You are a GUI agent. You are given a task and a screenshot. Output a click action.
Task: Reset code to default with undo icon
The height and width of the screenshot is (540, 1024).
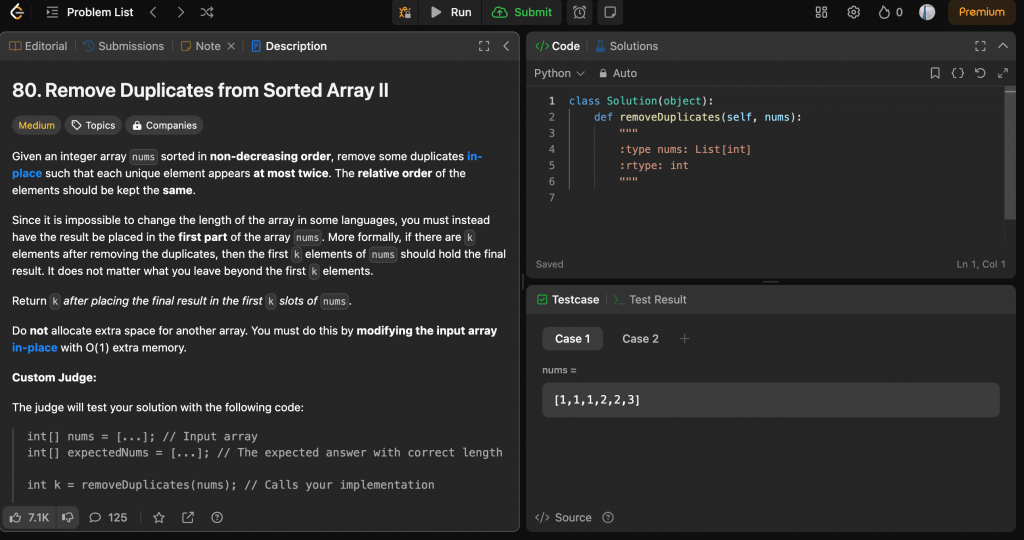[x=979, y=73]
